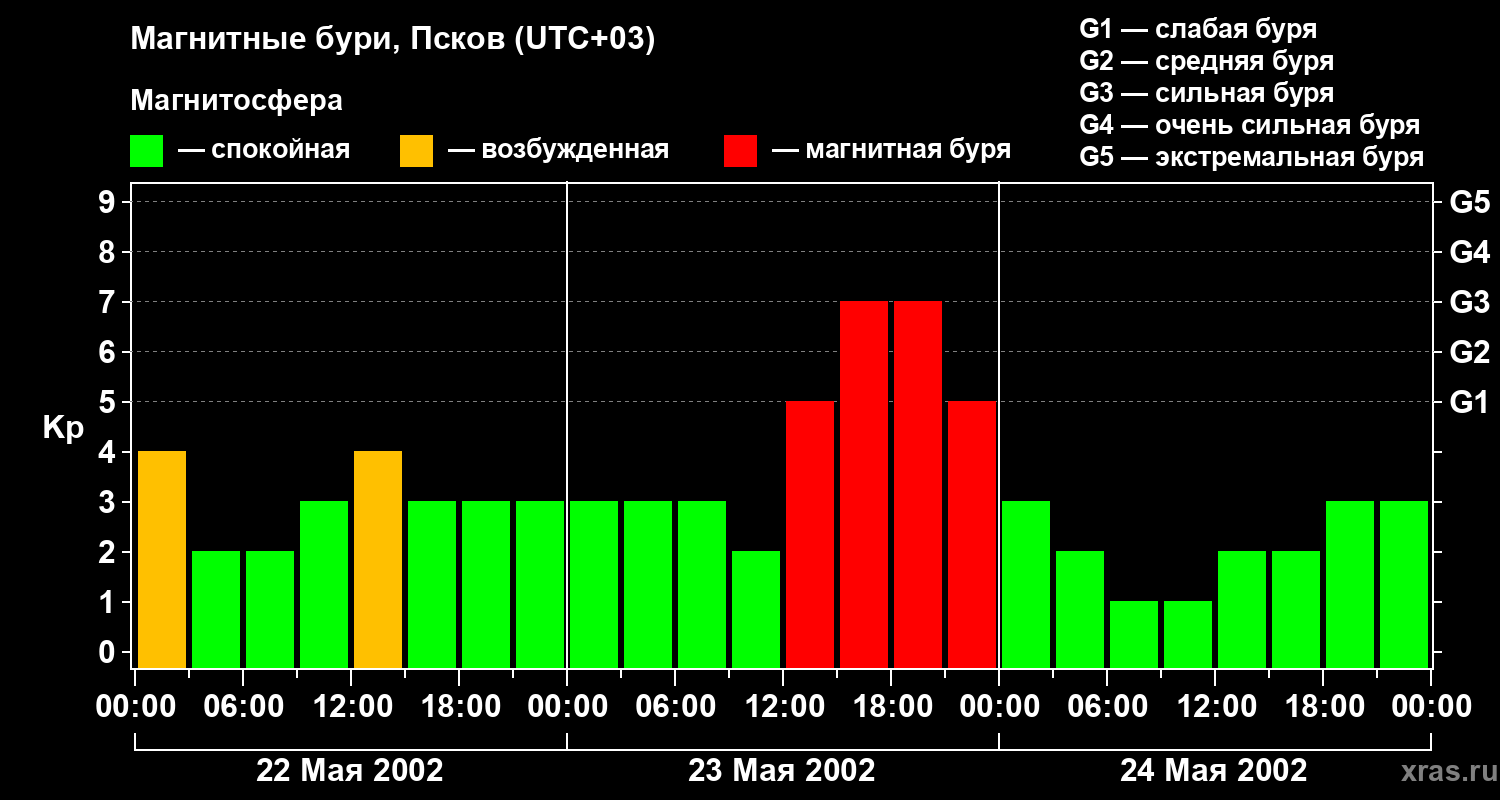Viewport: 1500px width, 800px height.
Task: Click the legend line 'G3 — сильная буря'
Action: (1206, 93)
